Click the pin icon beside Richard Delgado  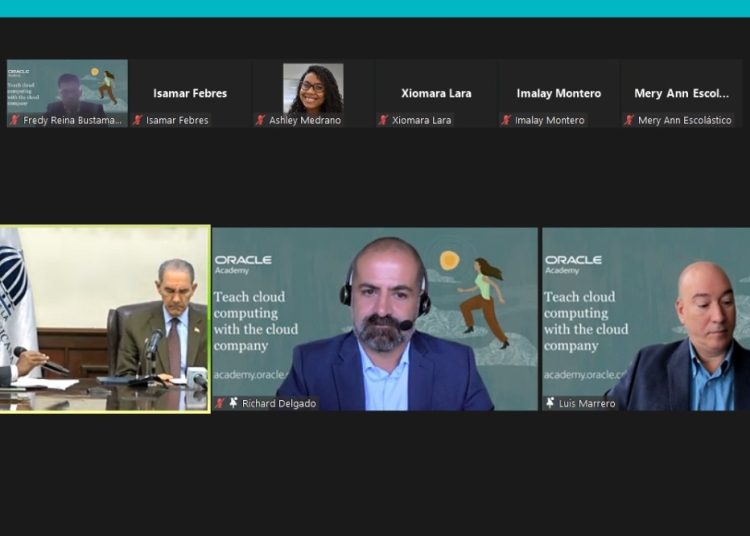point(233,403)
